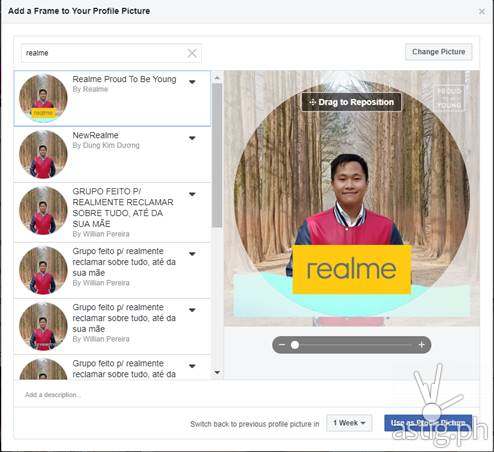
Task: Open dropdown arrow beside NewRealme frame
Action: [192, 138]
